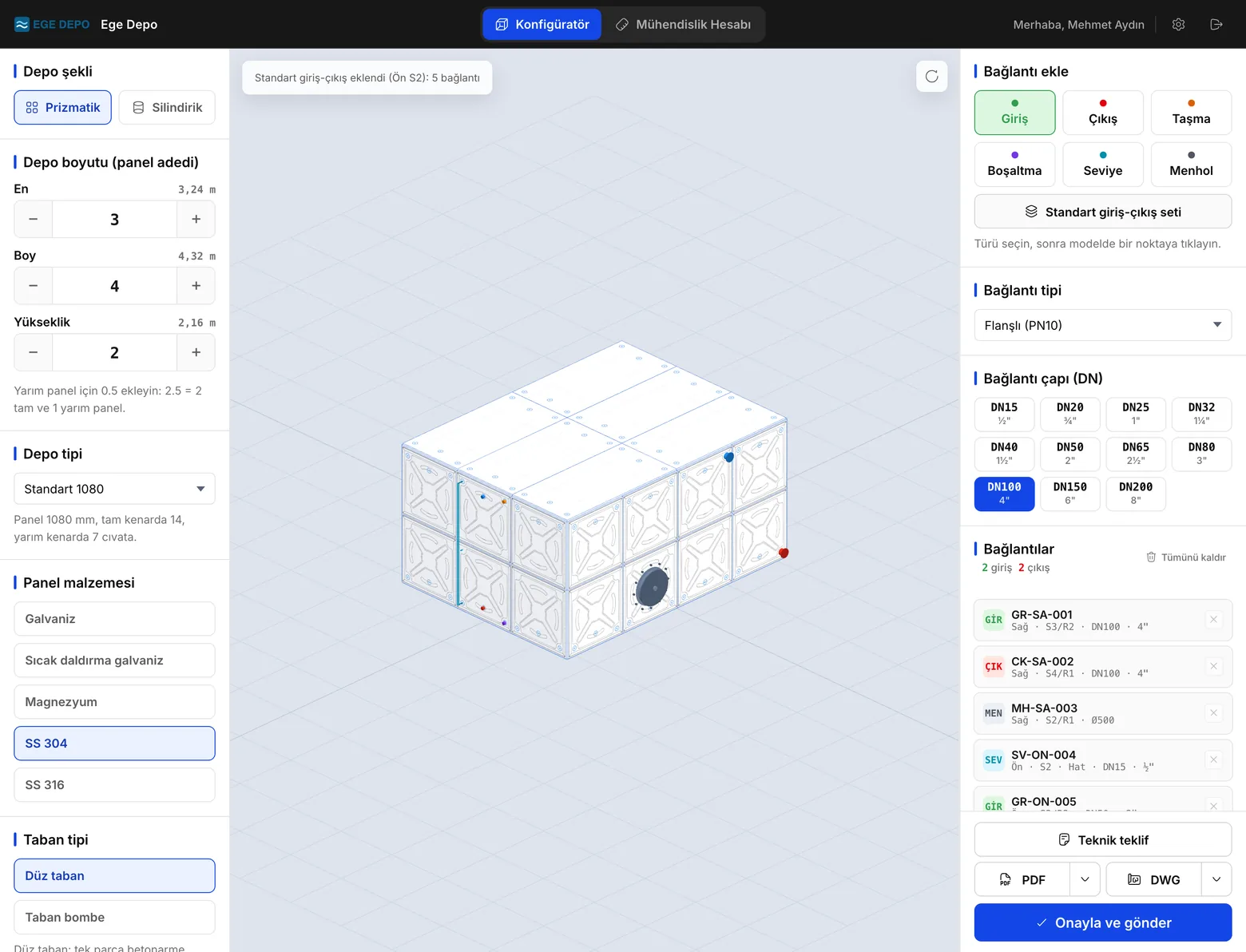Select Magnezyum panel material
1246x952 pixels.
(x=114, y=702)
